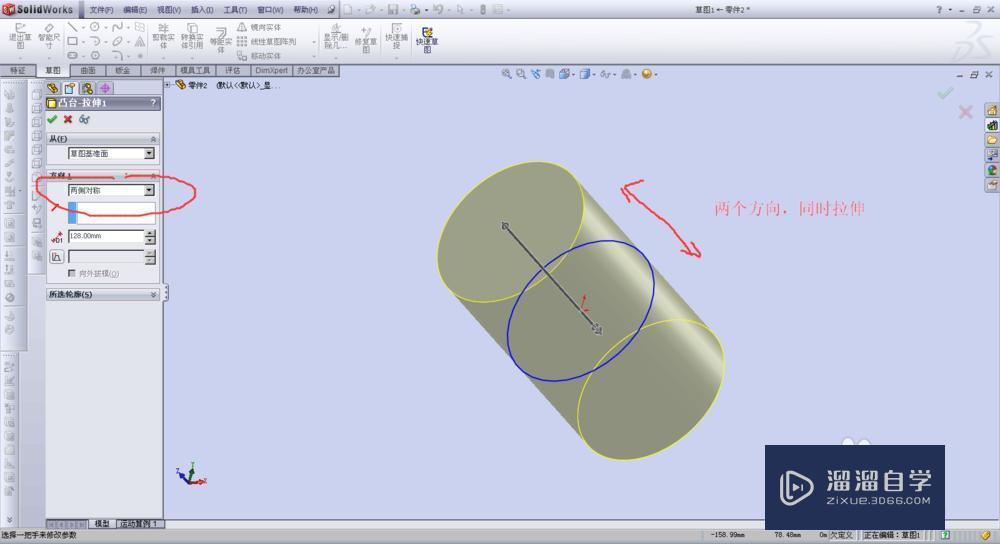Toggle the detailed preview eyeglasses icon

[84, 119]
